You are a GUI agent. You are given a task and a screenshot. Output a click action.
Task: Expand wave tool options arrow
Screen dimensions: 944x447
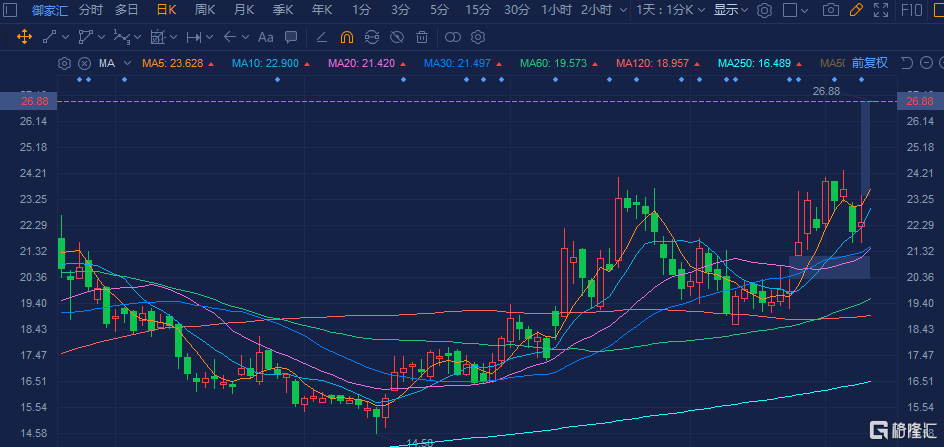point(137,37)
